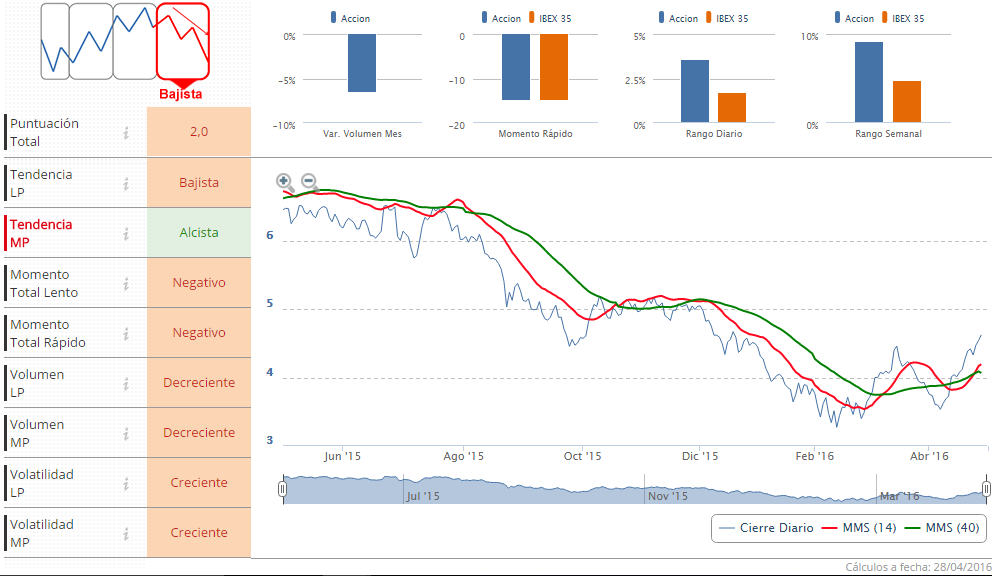Open info icon for Puntuación Total
Screen dimensions: 992x576
126,132
